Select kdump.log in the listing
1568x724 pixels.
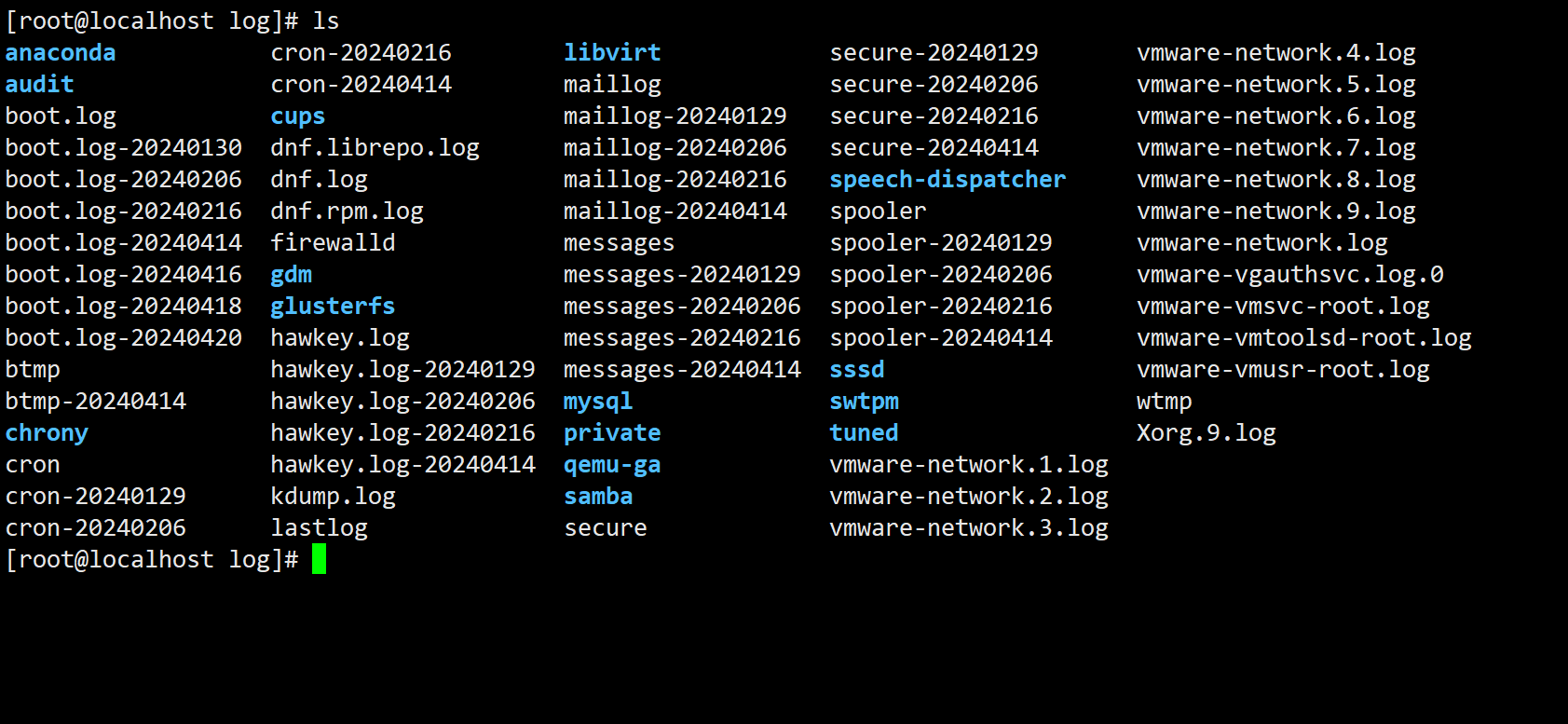[333, 497]
